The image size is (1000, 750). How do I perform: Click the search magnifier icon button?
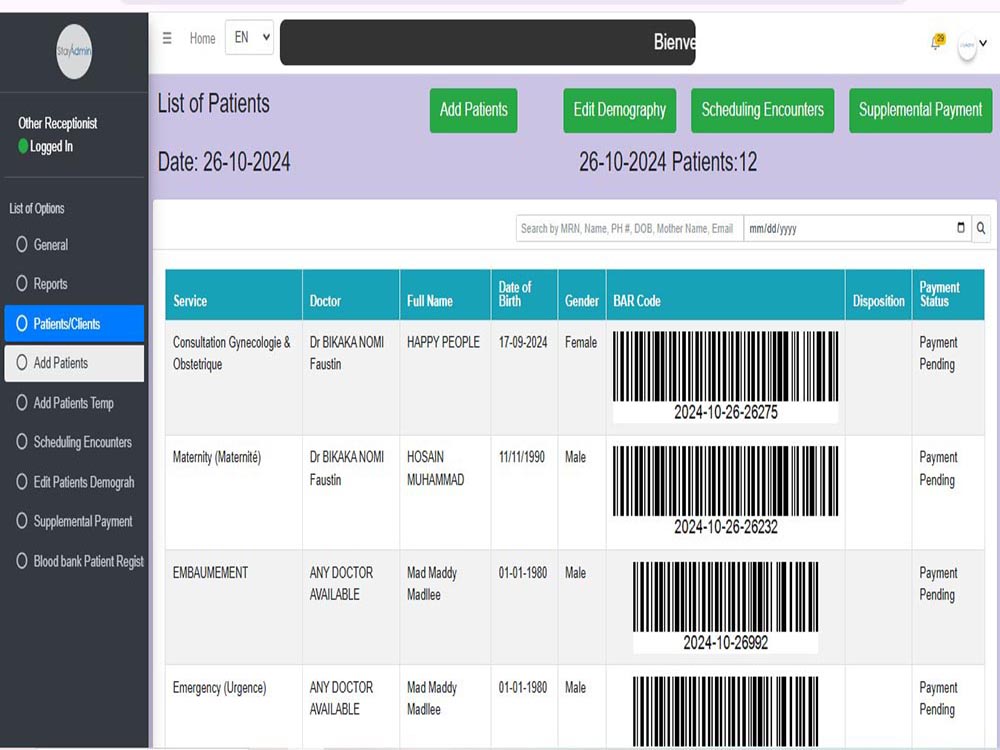pyautogui.click(x=981, y=228)
